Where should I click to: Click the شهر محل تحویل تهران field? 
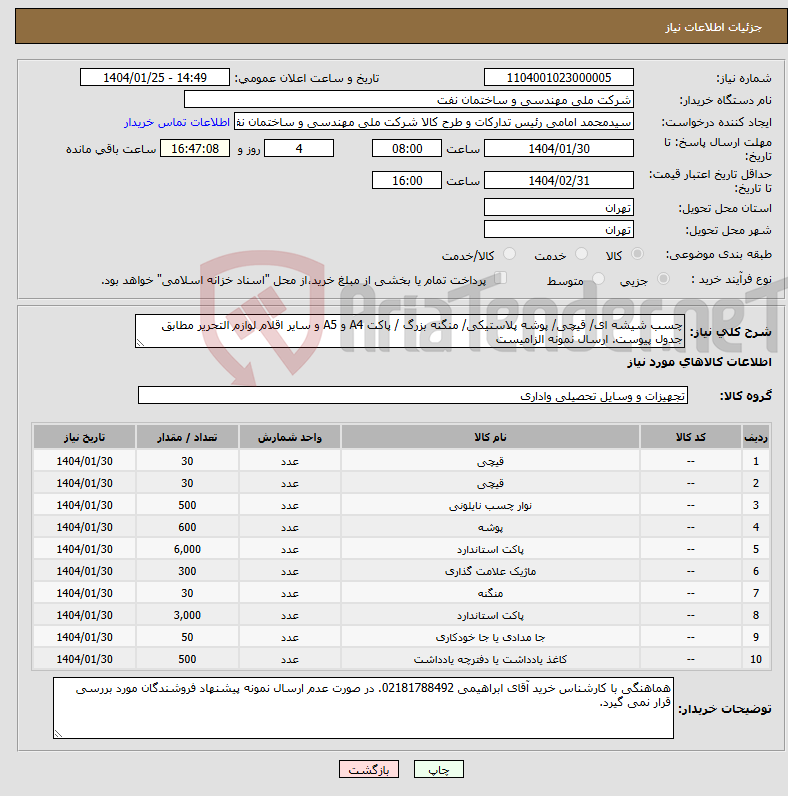(x=559, y=229)
